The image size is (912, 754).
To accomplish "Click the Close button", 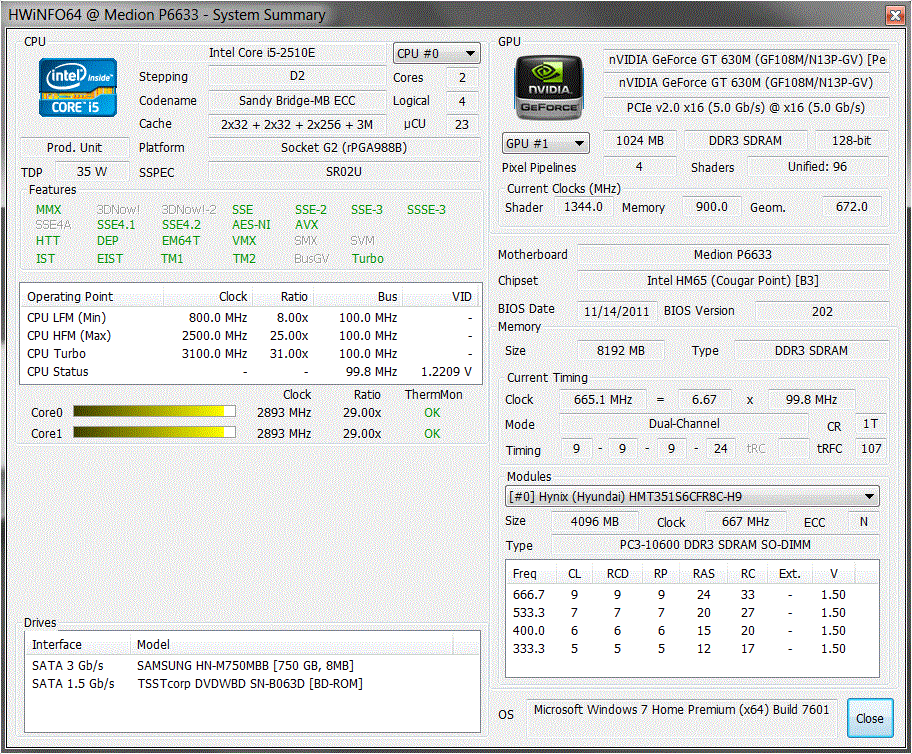I will [x=870, y=719].
